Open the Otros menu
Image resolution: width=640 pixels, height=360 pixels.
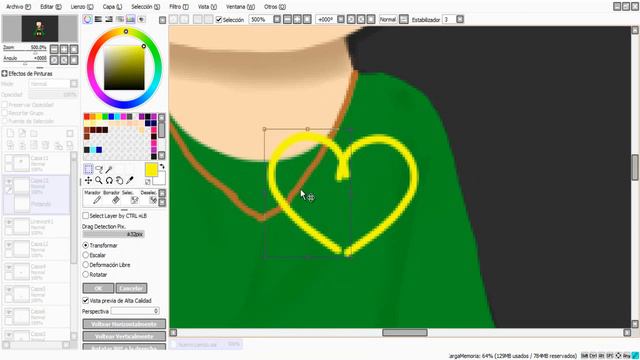(x=275, y=7)
